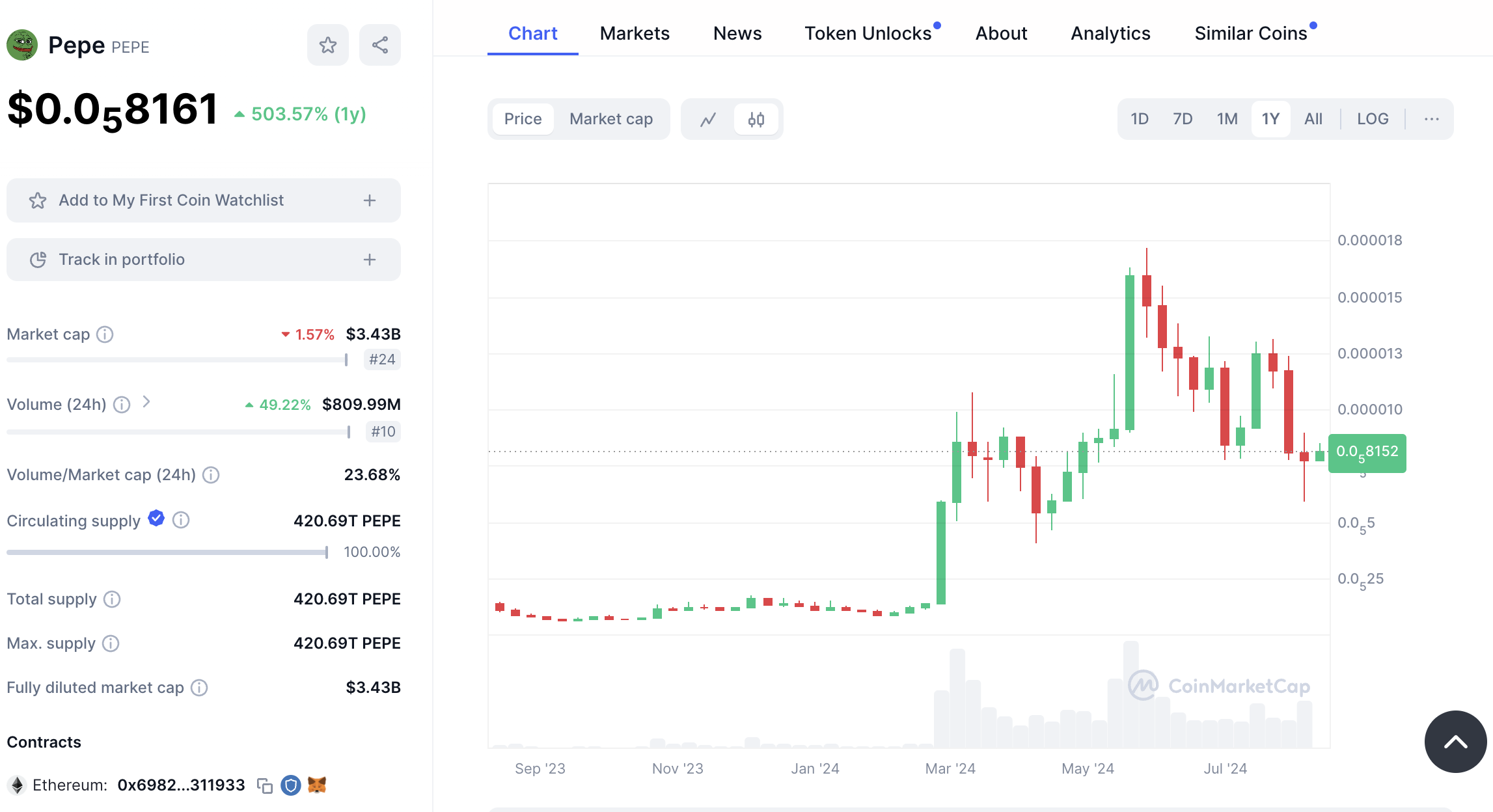1493x812 pixels.
Task: Set chart range to 1M
Action: point(1227,119)
